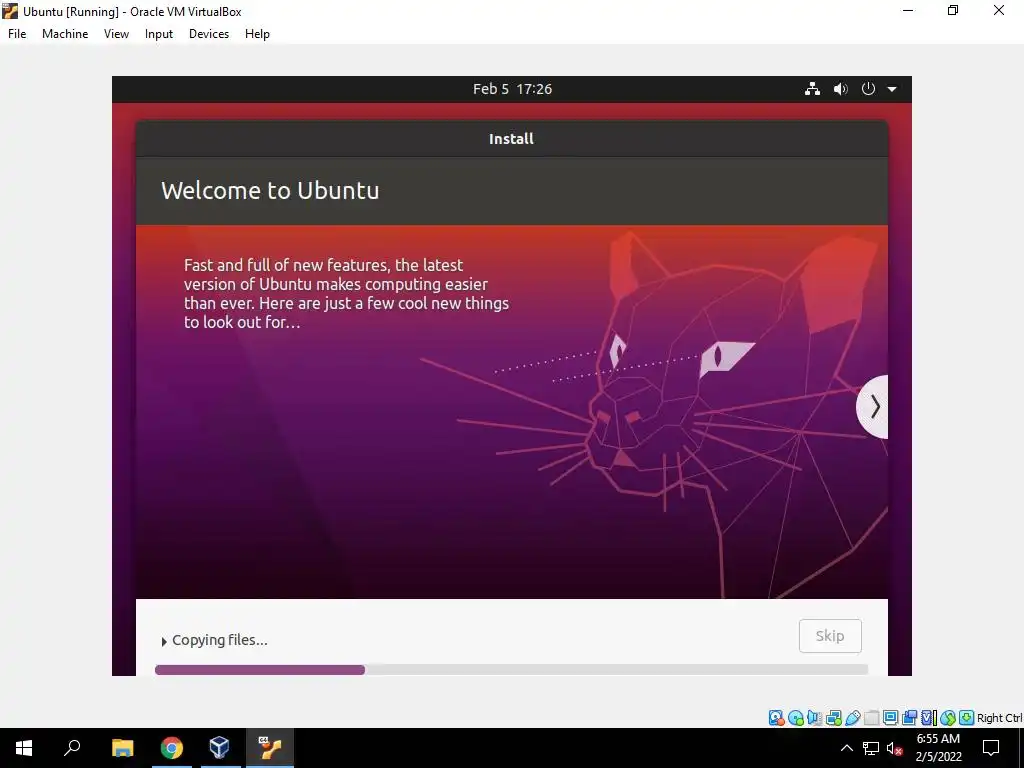
Task: Open File Explorer from the taskbar
Action: (122, 748)
